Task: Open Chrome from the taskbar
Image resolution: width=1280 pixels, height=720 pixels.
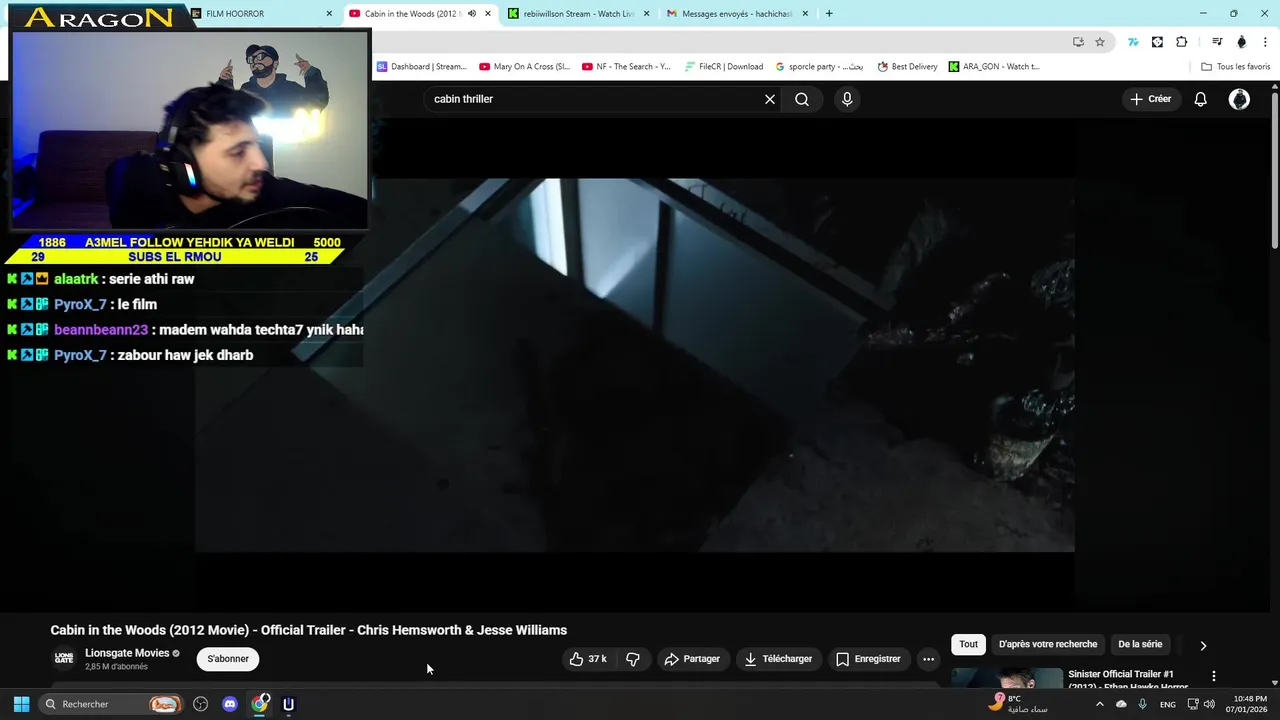Action: pos(260,704)
